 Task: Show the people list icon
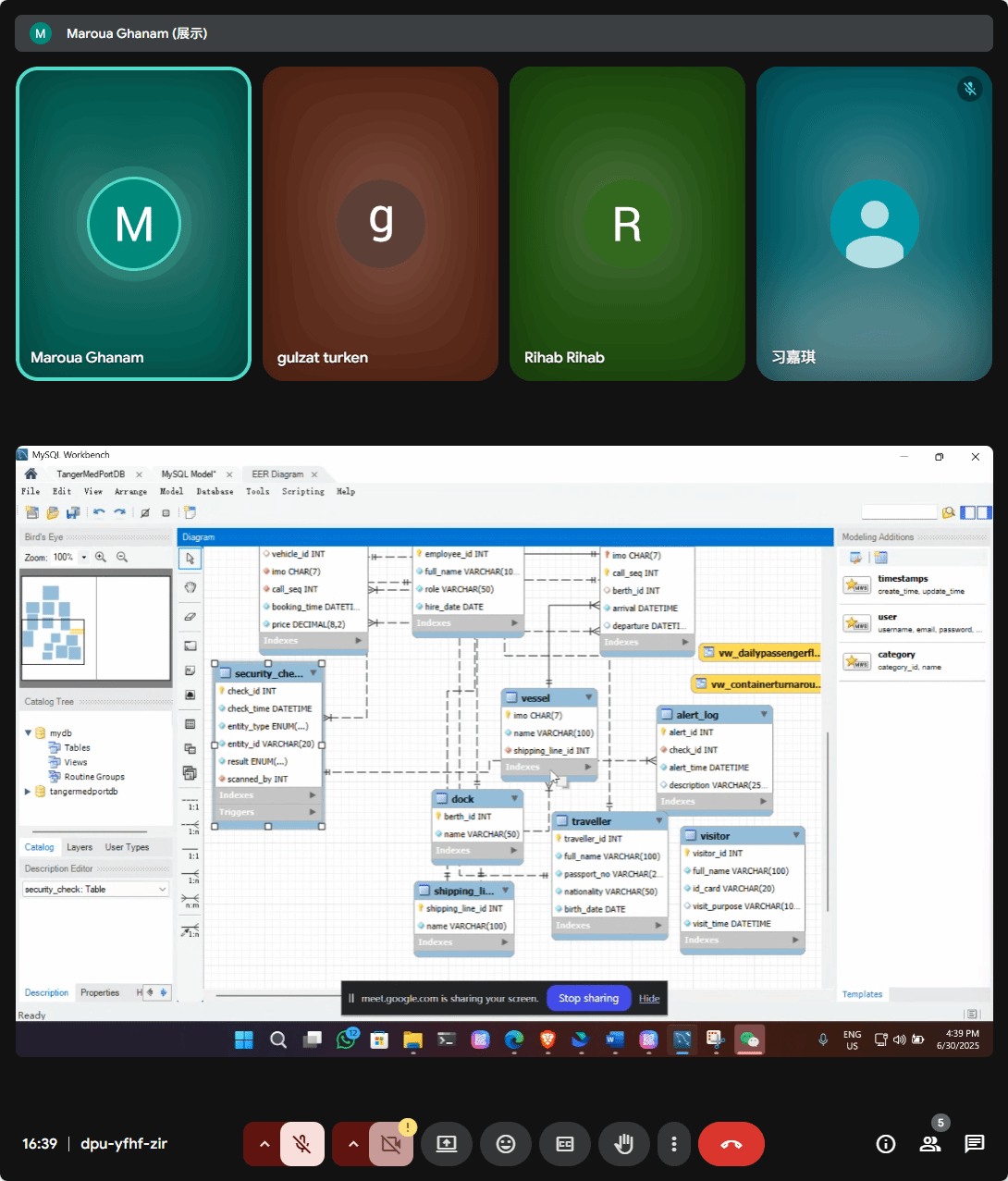(x=929, y=1144)
